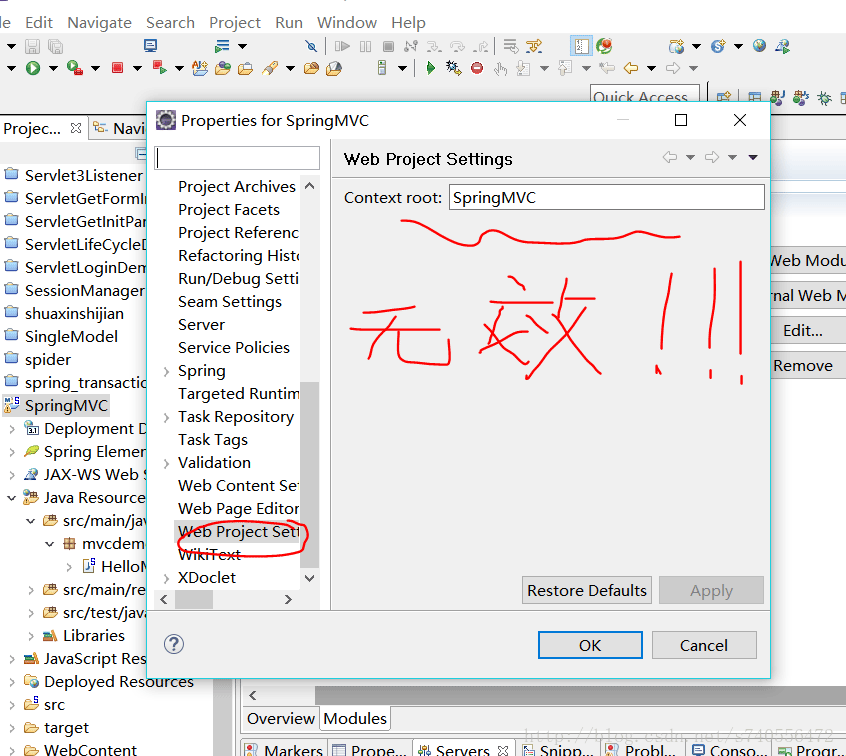
Task: Click the OK button
Action: tap(590, 645)
